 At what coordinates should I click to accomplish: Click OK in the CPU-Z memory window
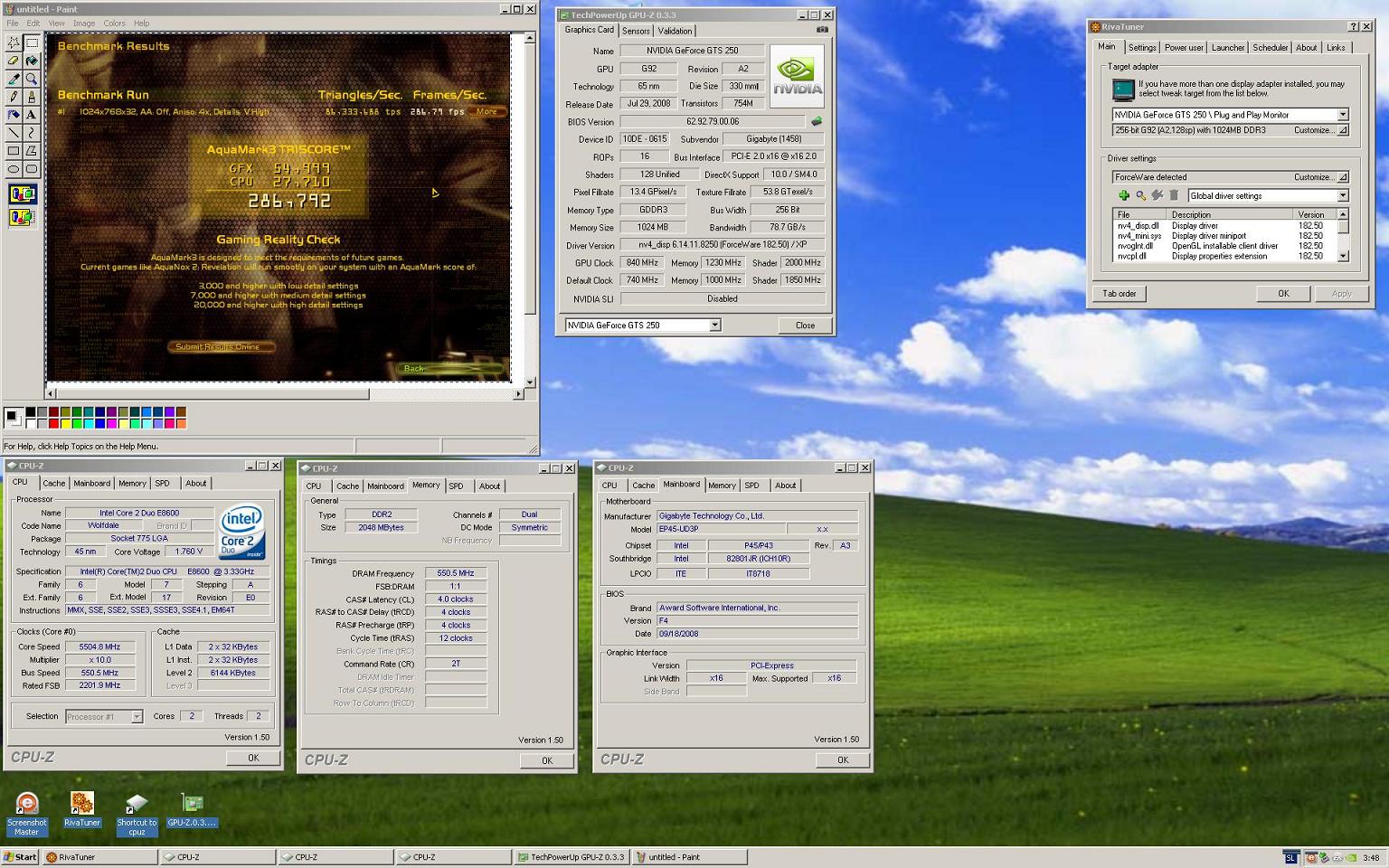[x=547, y=761]
